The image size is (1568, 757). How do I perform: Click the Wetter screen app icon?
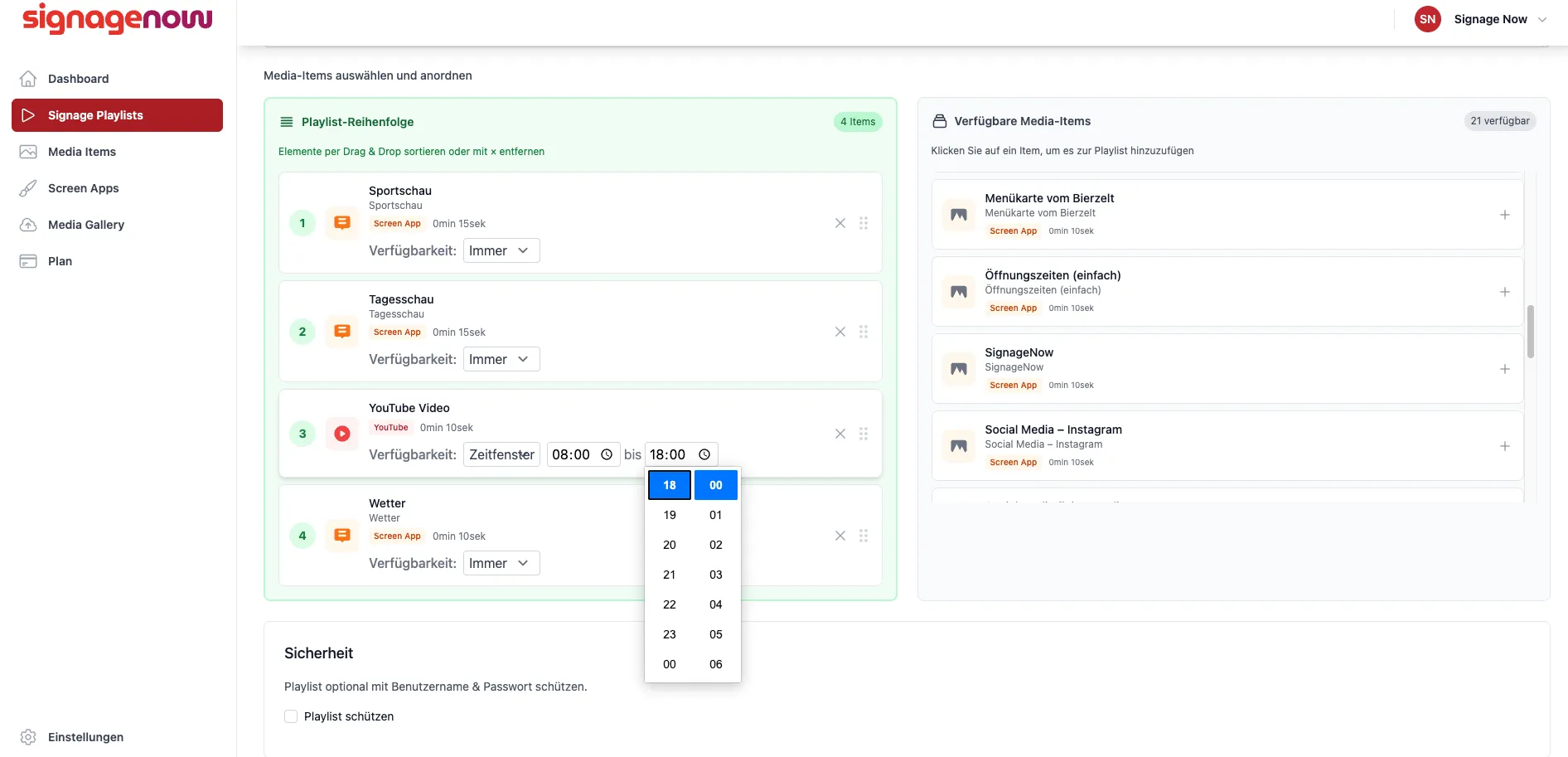click(342, 536)
